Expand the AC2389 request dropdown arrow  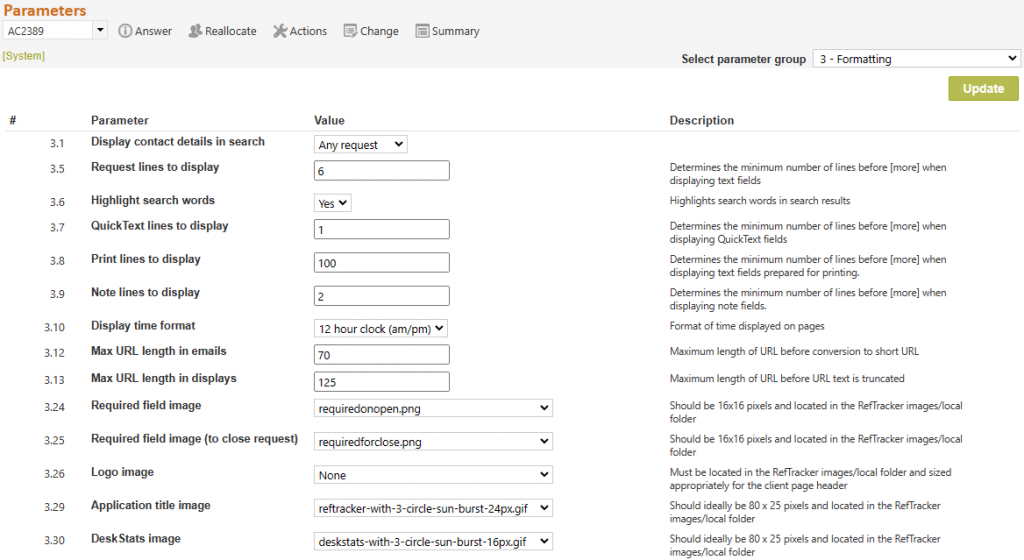(x=100, y=30)
